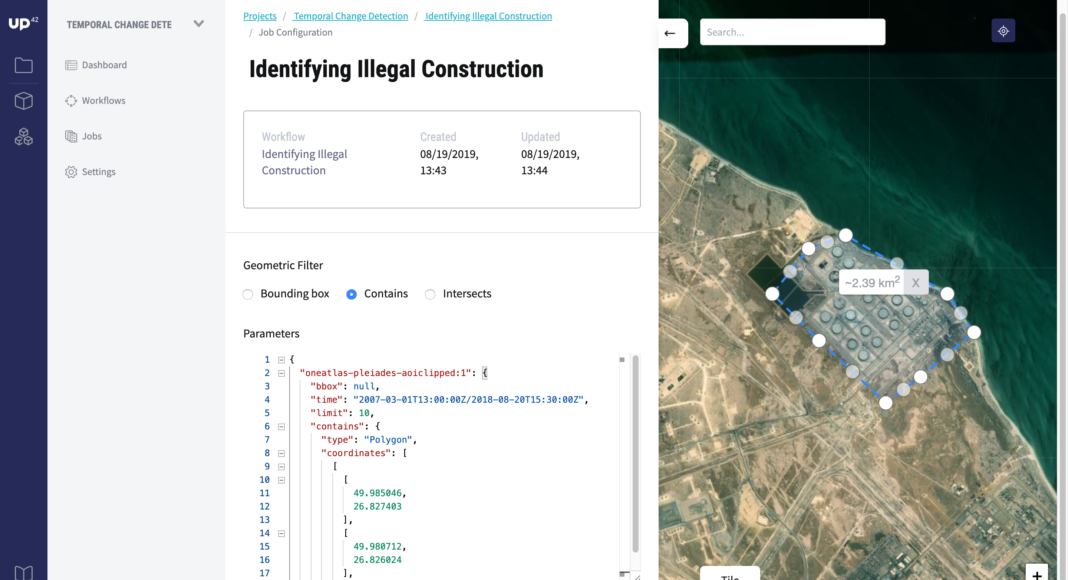
Task: Collapse map panel with back arrow
Action: pos(670,33)
